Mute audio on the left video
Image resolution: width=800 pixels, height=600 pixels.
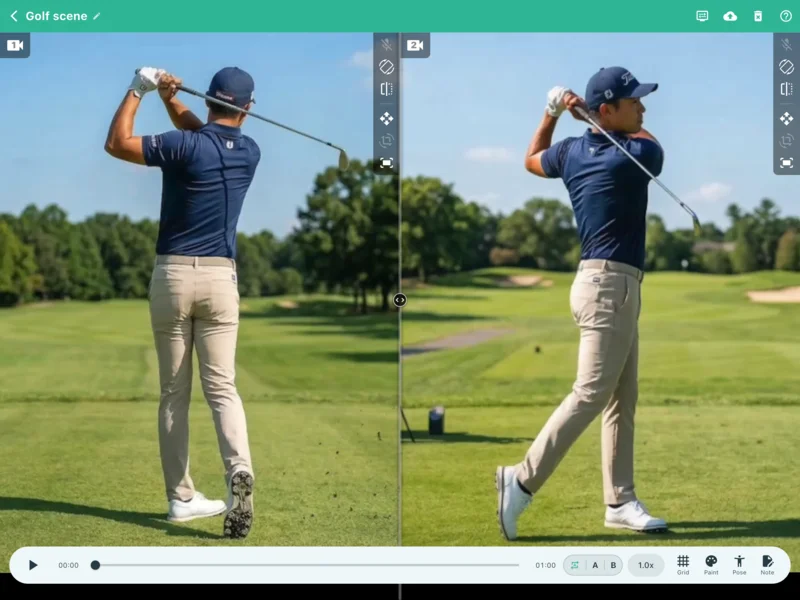tap(388, 45)
